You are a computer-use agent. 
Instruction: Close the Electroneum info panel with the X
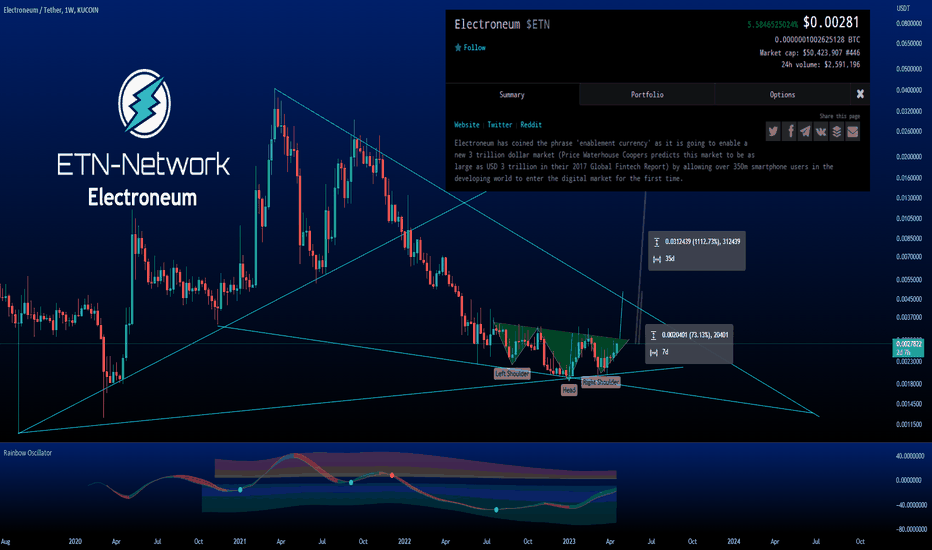coord(860,94)
